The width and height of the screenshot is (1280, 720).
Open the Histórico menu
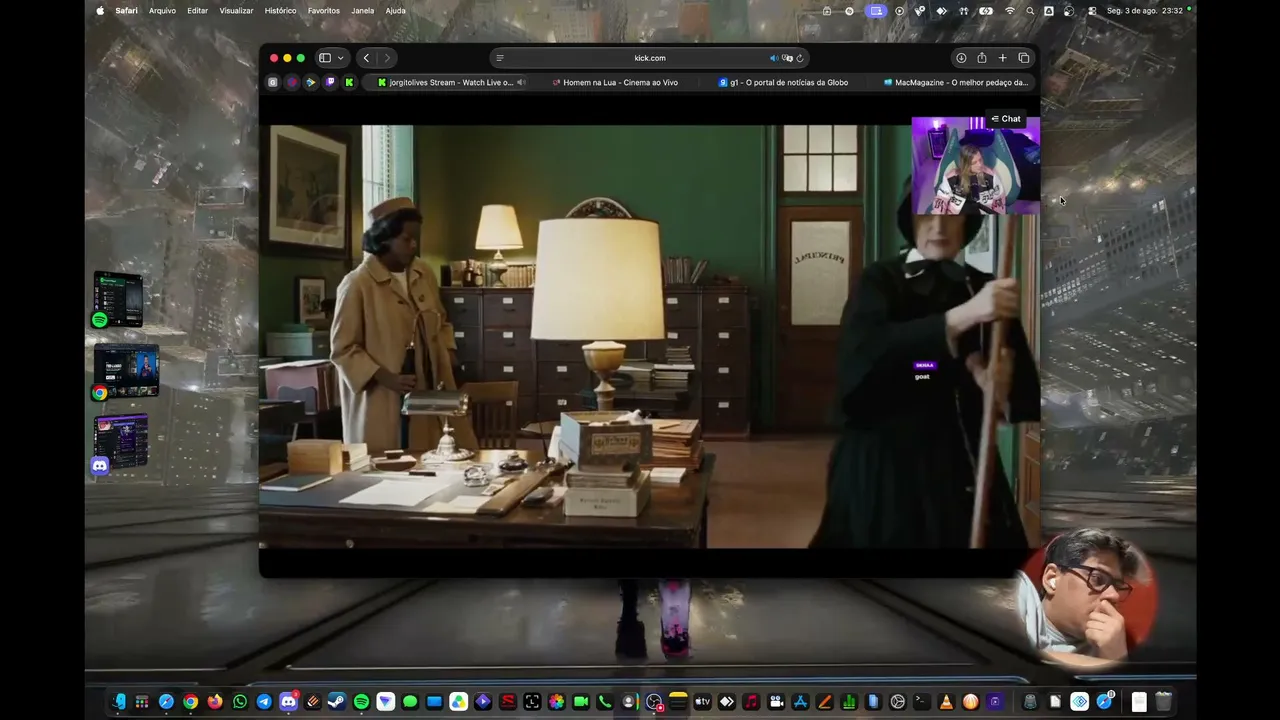(280, 11)
